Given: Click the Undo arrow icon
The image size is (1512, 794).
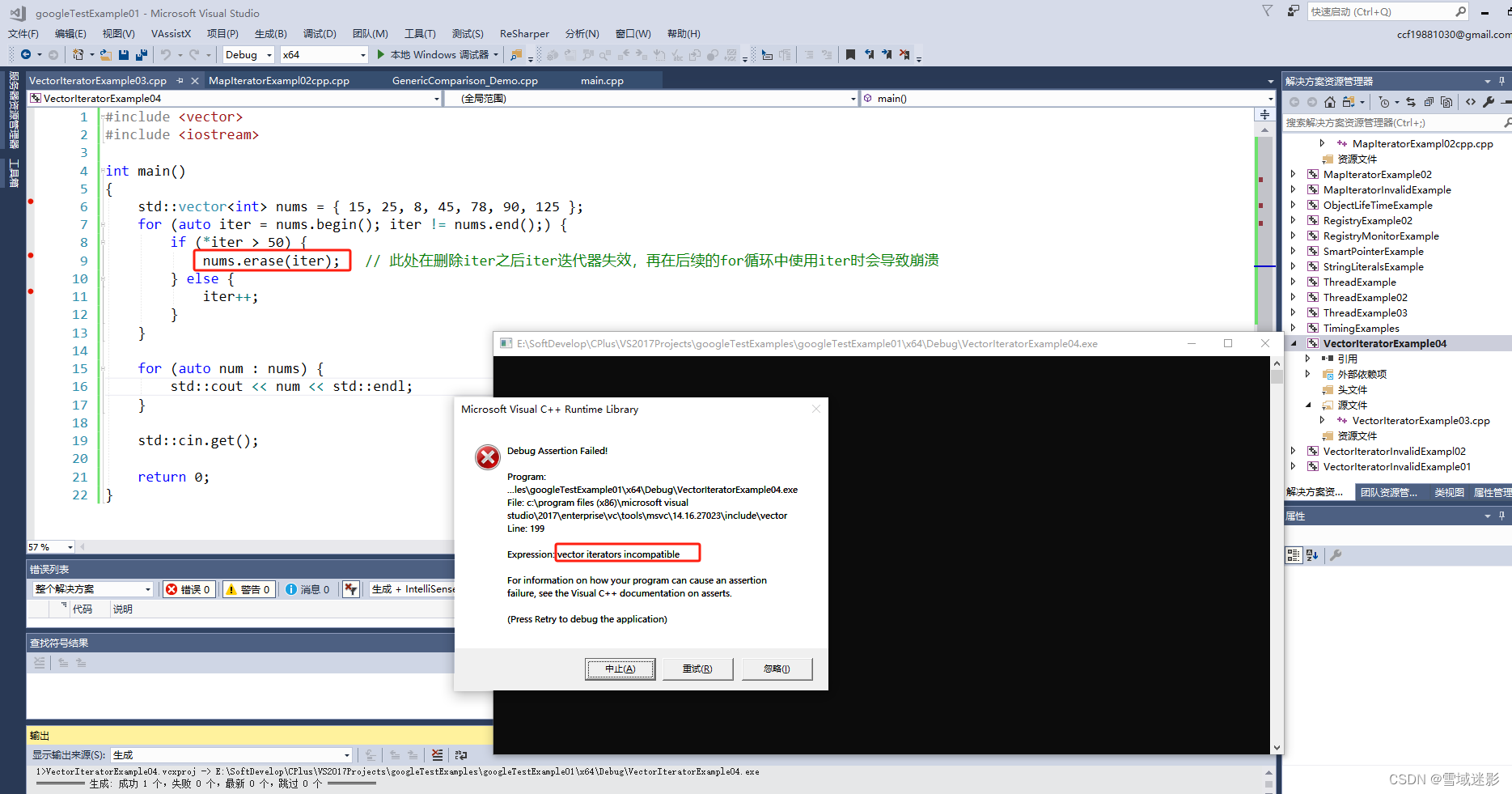Looking at the screenshot, I should click(x=166, y=54).
